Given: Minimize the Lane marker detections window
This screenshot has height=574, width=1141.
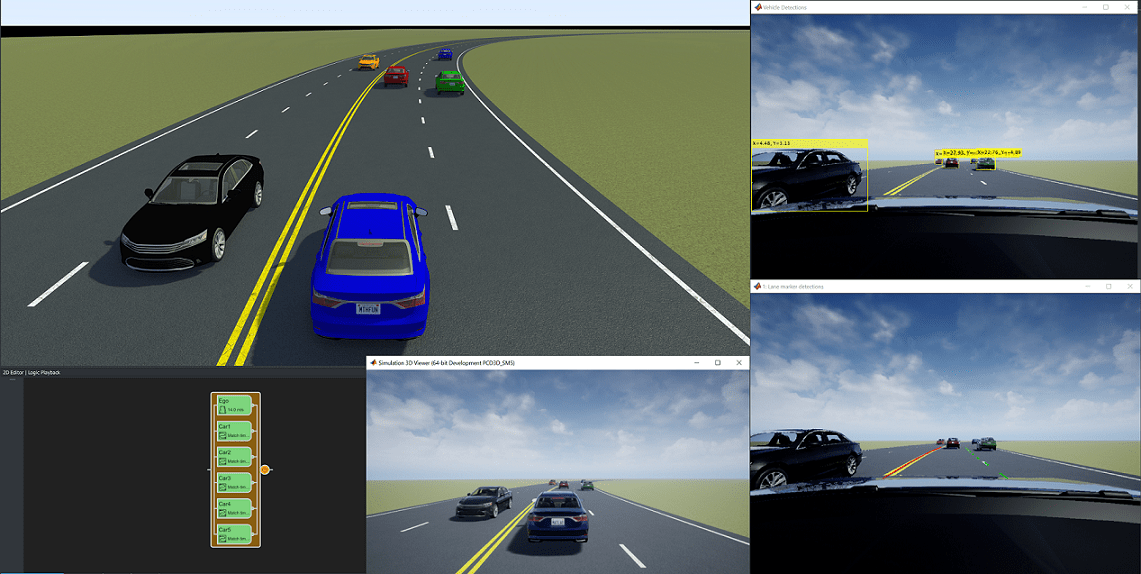Looking at the screenshot, I should (1086, 287).
